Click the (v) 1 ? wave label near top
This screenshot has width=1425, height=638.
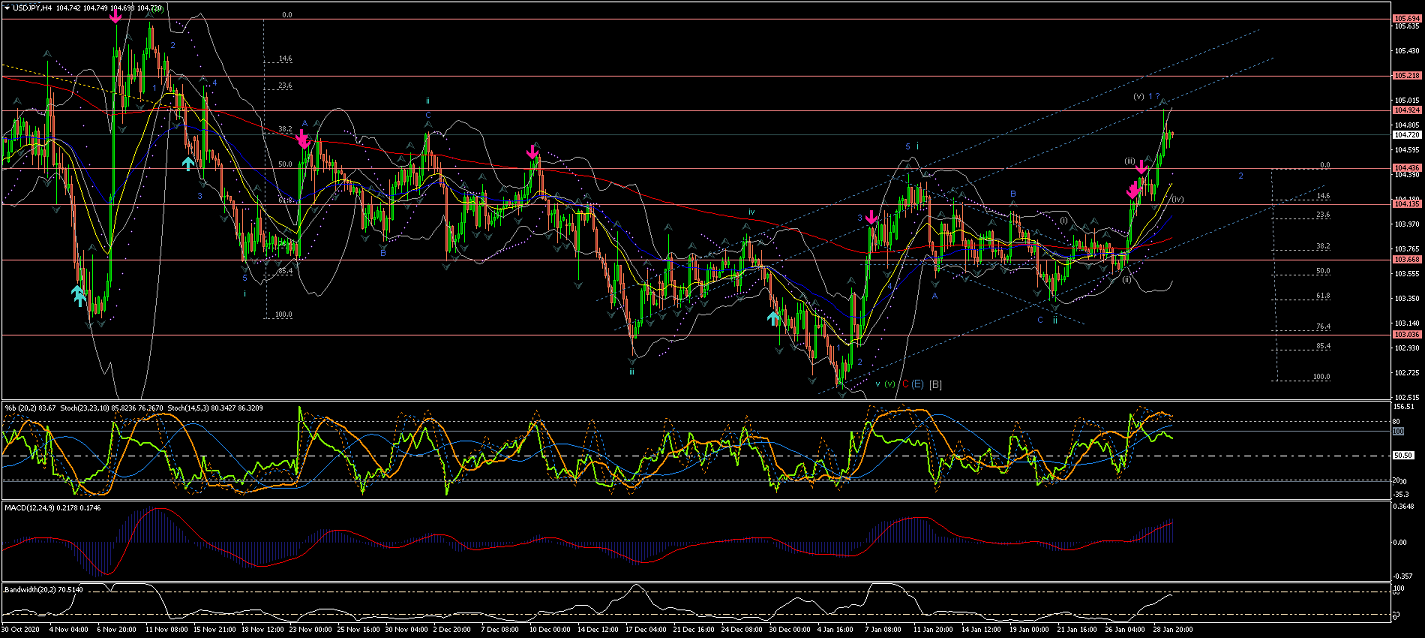pyautogui.click(x=1147, y=97)
